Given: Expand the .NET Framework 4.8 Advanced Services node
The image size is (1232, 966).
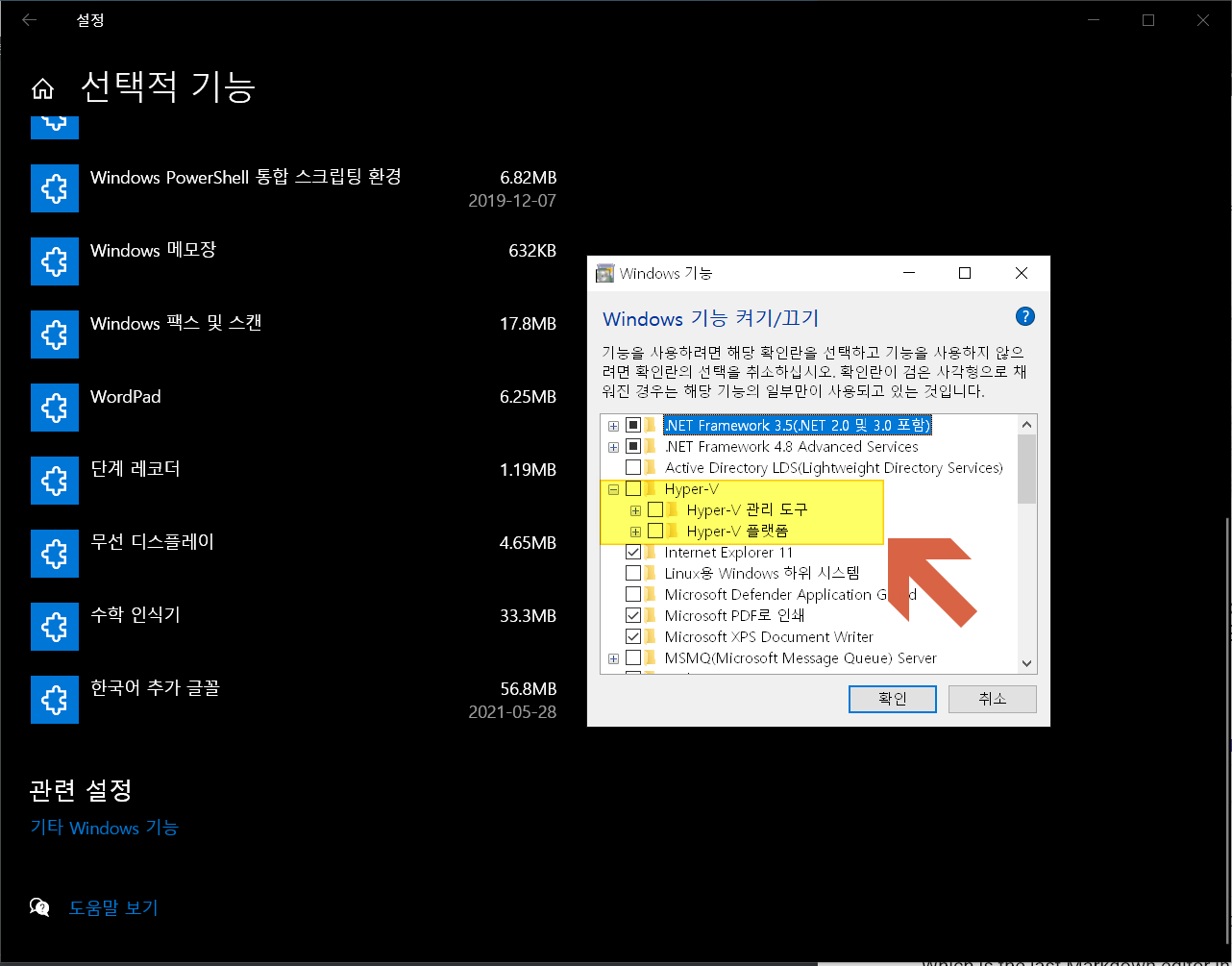Looking at the screenshot, I should [x=613, y=447].
